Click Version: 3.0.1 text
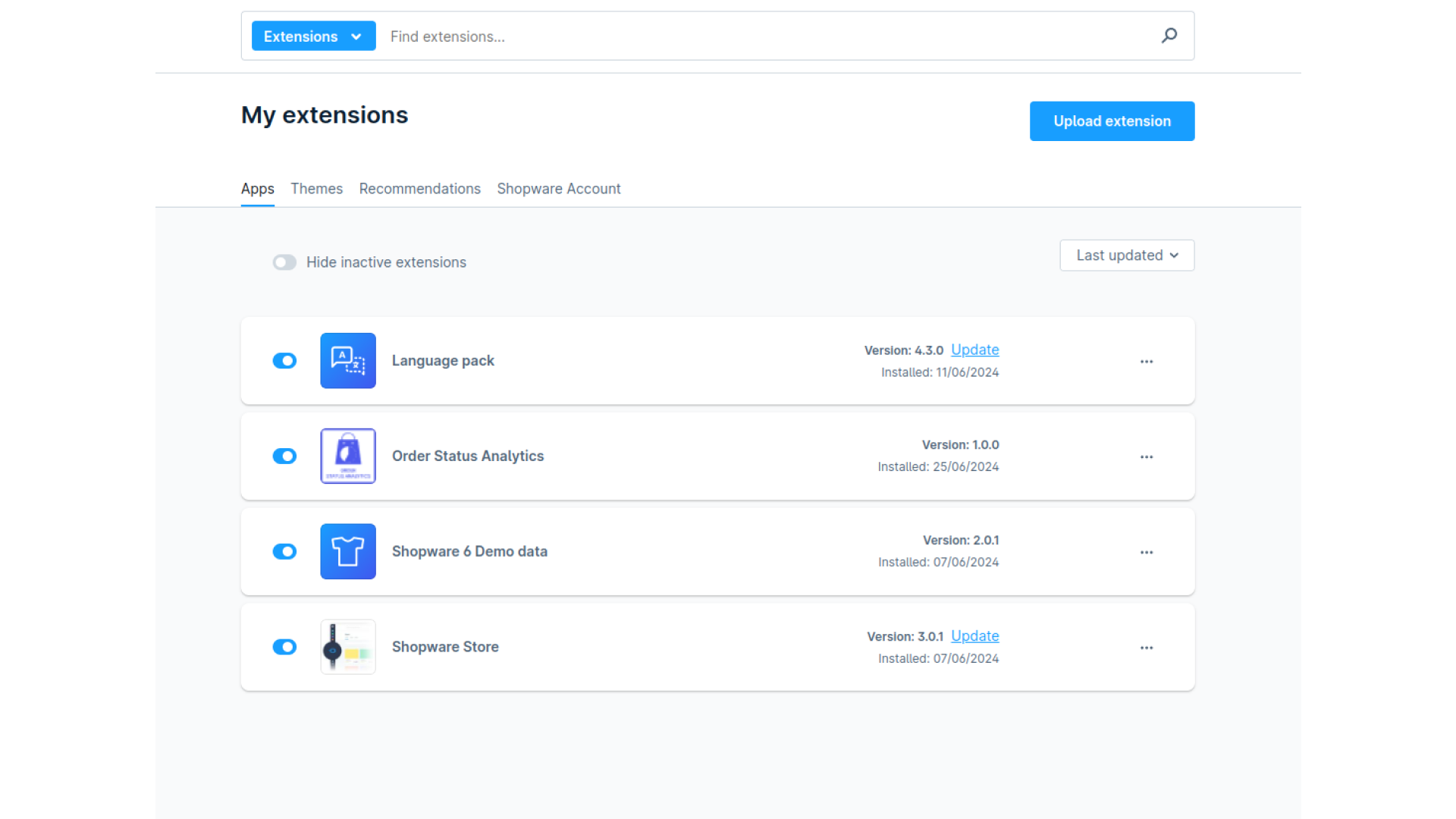This screenshot has width=1456, height=819. (x=905, y=637)
